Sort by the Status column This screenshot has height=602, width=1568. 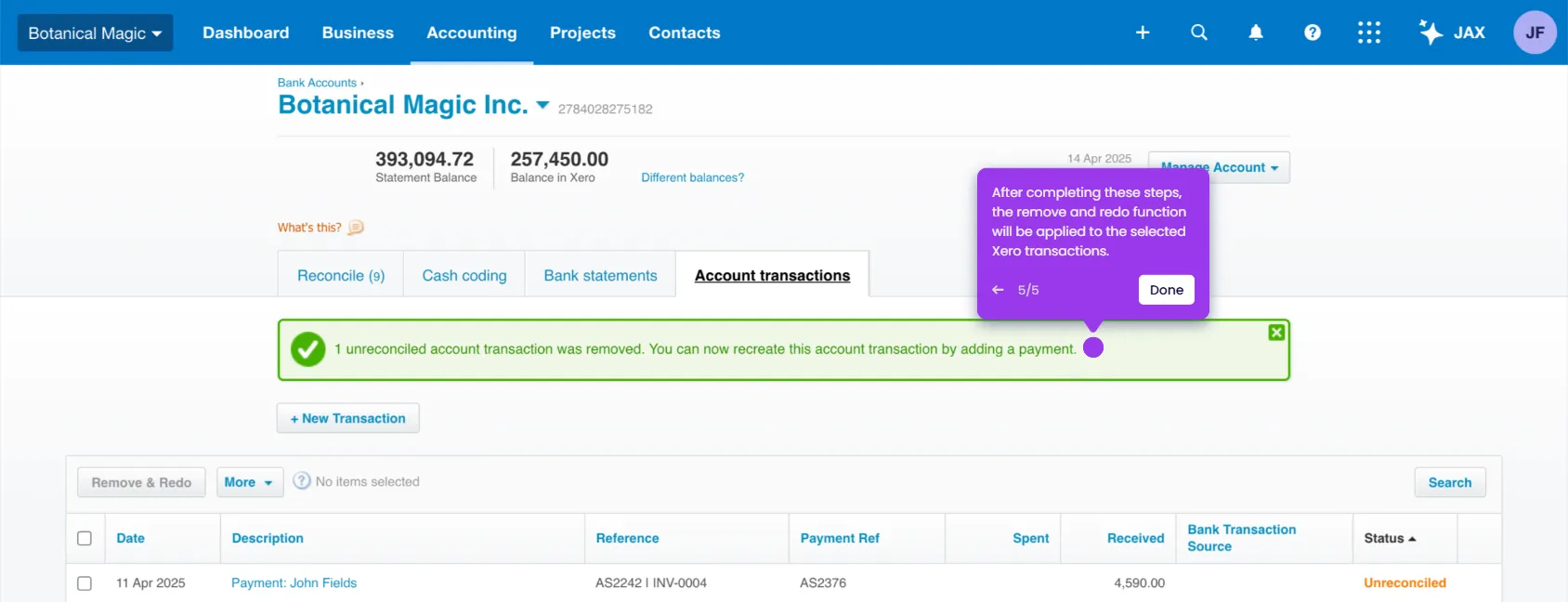point(1390,538)
